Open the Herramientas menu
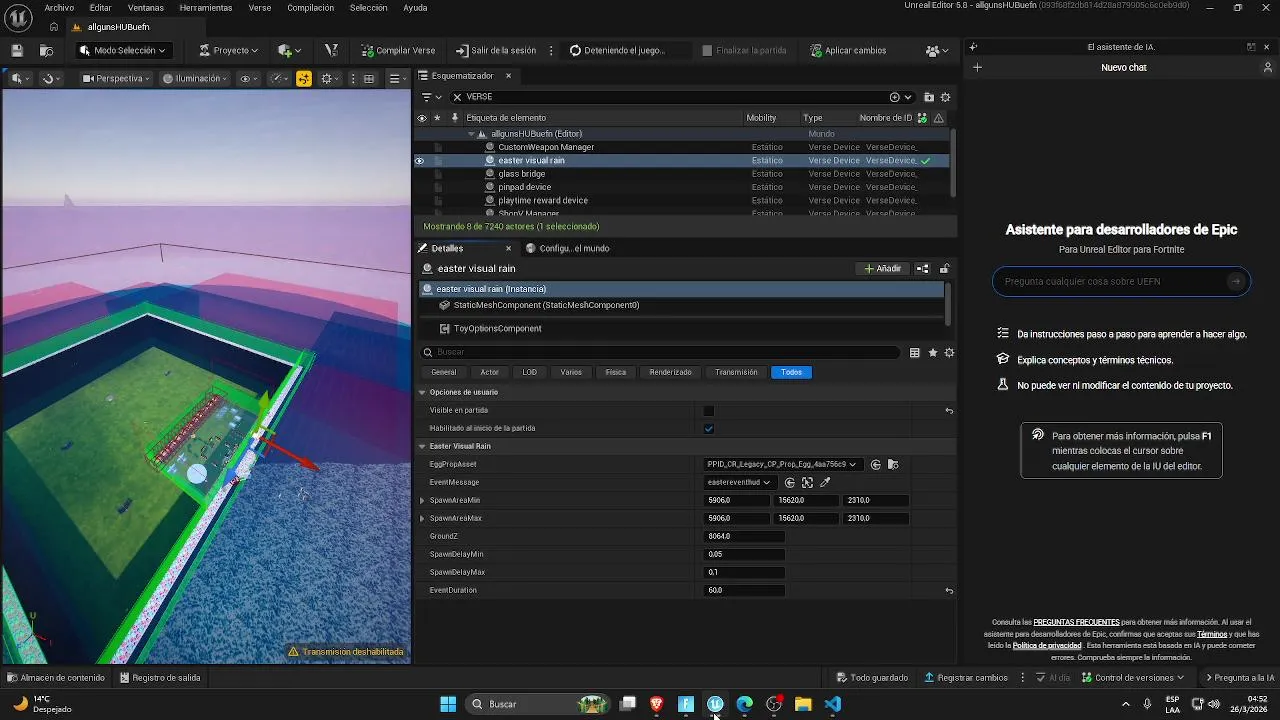Screen dimensions: 1280x720 [206, 7]
